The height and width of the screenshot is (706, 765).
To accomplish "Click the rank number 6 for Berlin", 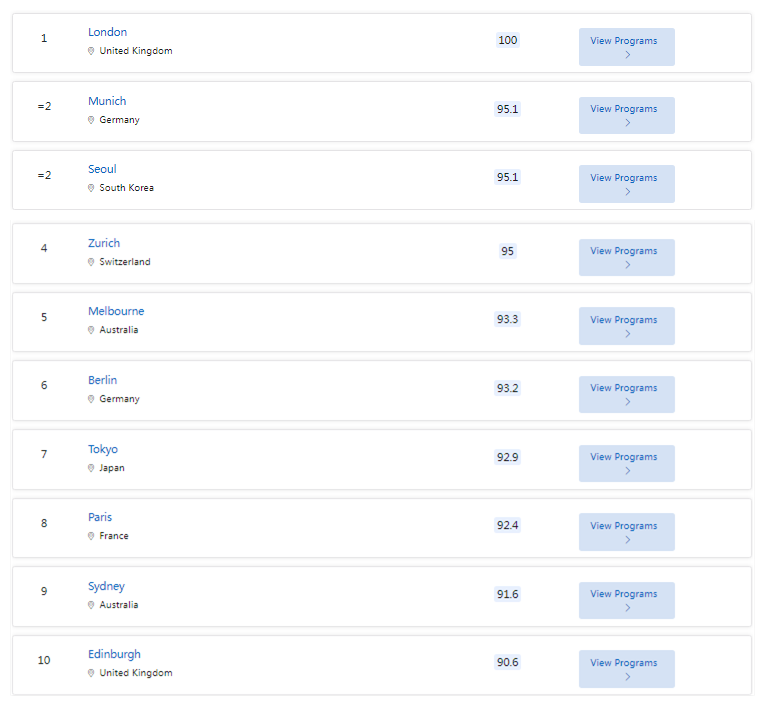I will [x=44, y=385].
